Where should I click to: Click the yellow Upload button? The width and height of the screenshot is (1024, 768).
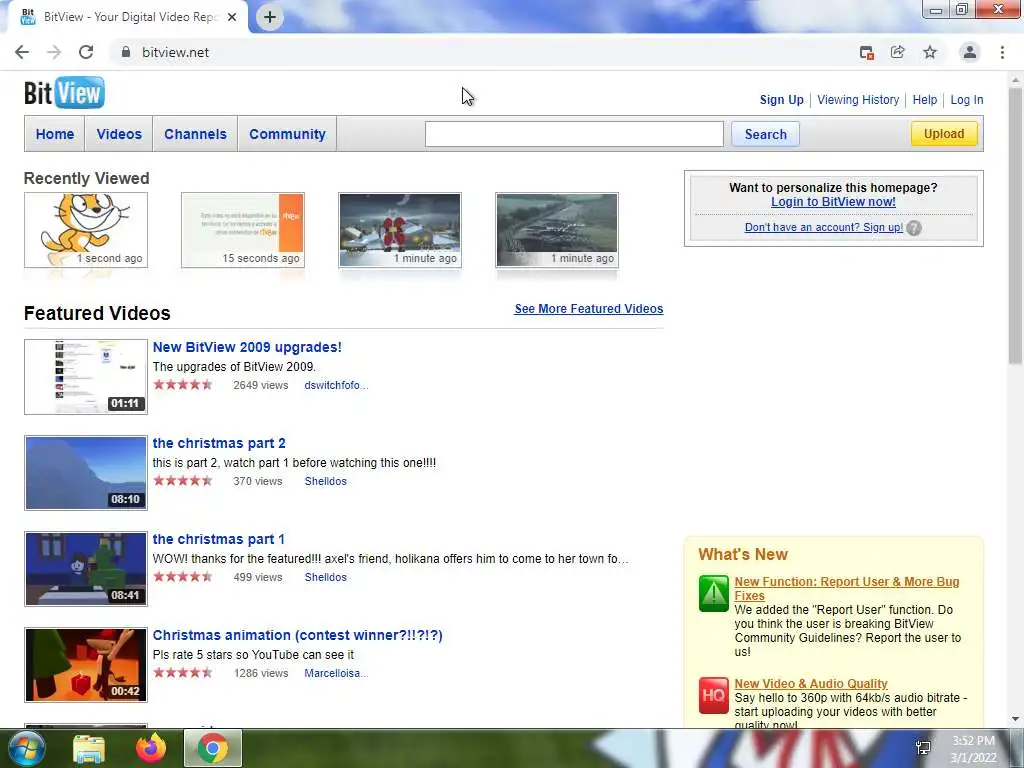[944, 134]
